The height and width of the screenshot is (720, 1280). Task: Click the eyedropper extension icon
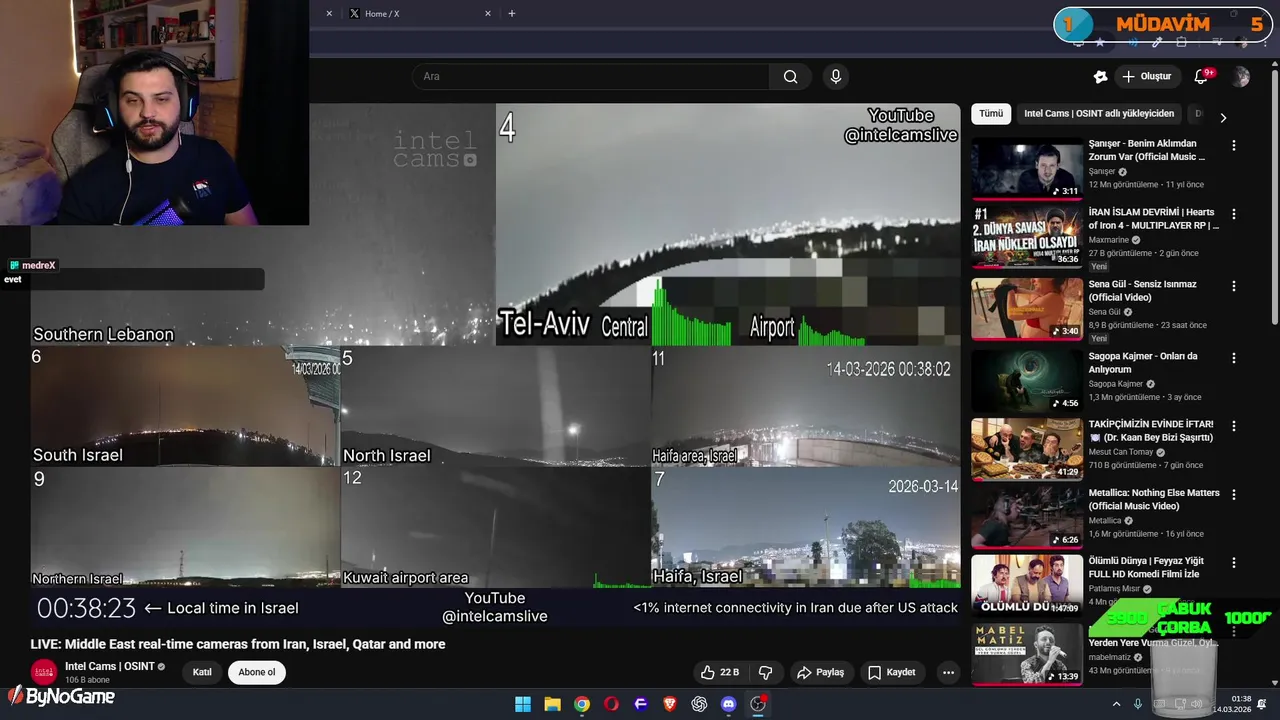(1157, 43)
